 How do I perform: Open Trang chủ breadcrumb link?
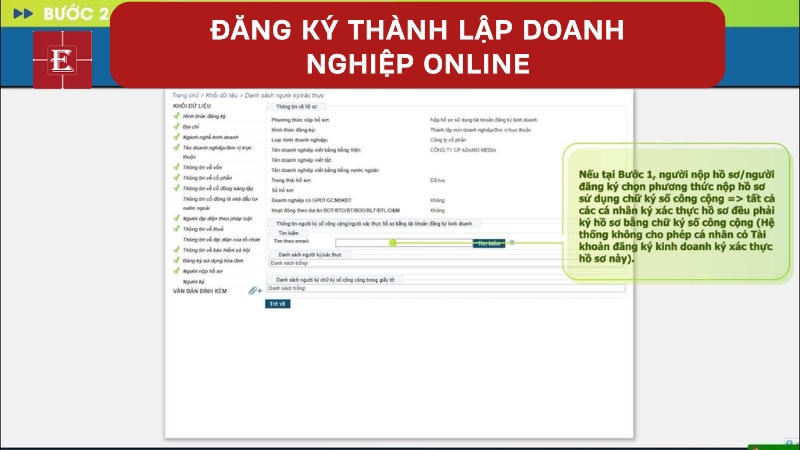tap(185, 95)
